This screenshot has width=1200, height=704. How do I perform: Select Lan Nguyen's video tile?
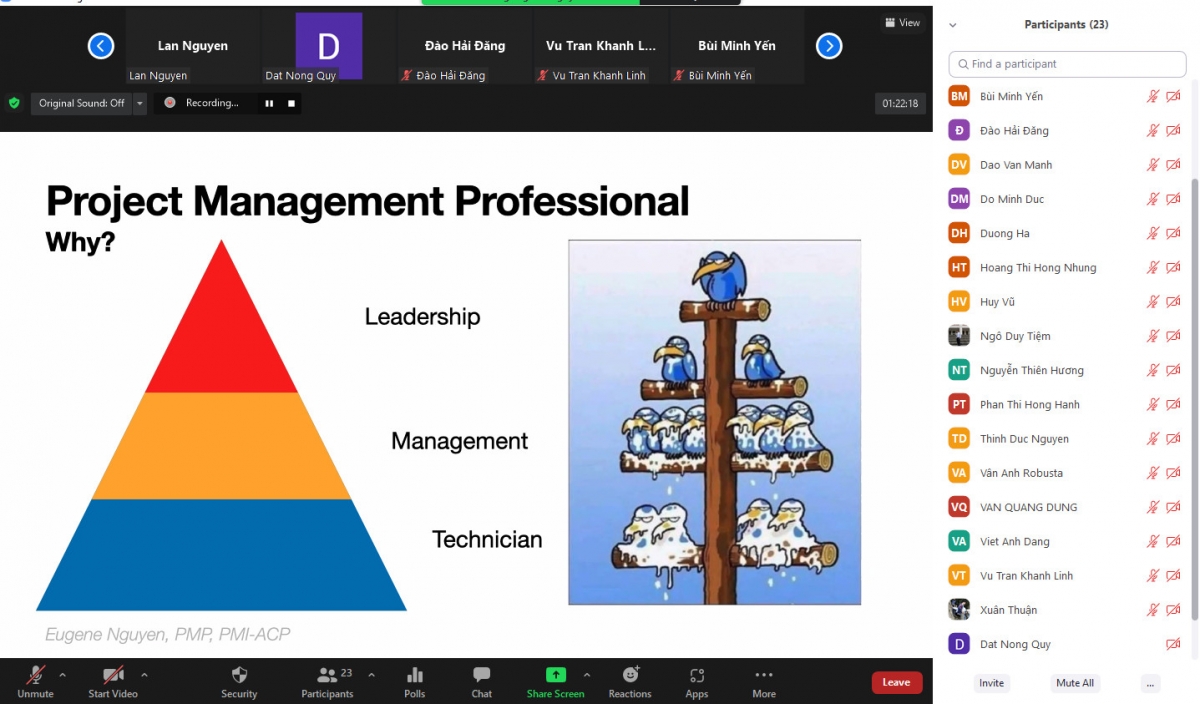coord(193,47)
